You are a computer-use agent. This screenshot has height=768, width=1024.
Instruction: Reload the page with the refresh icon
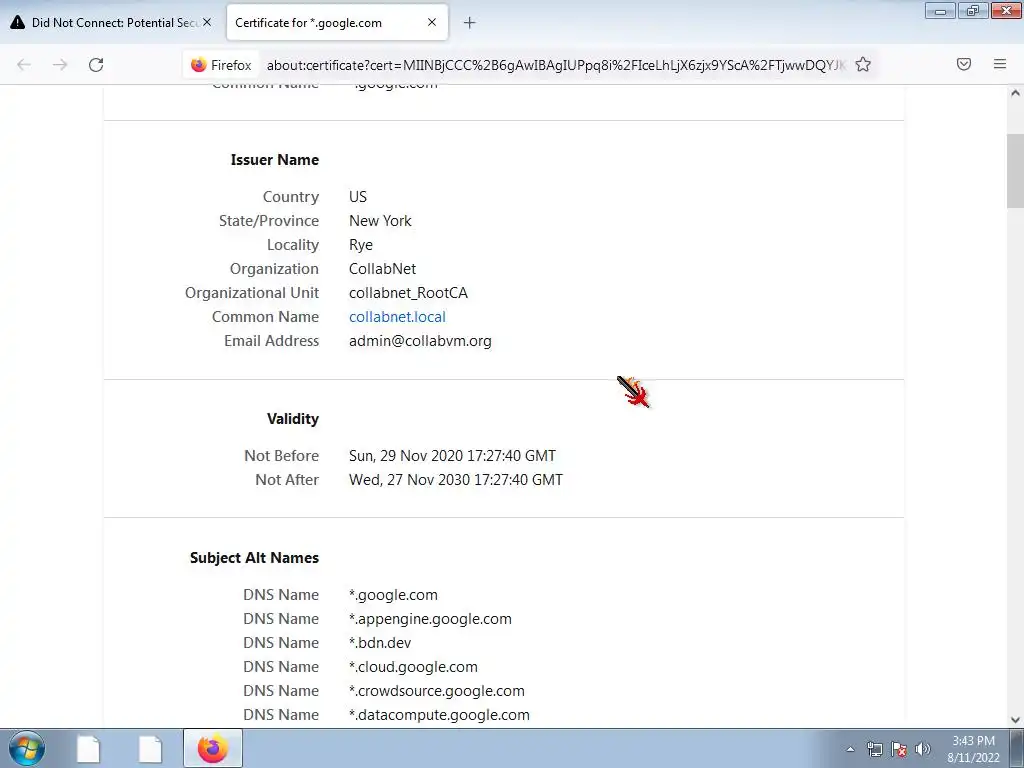point(96,65)
